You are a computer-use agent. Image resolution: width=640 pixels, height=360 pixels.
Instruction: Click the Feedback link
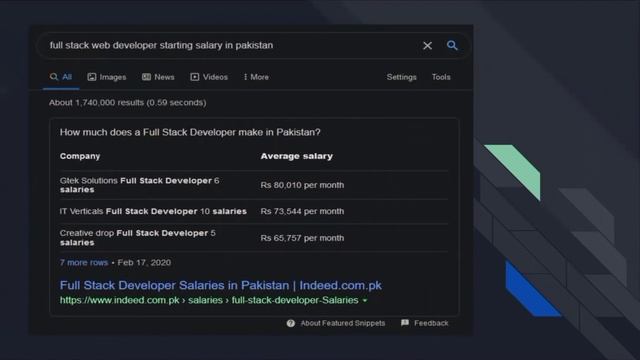point(431,323)
